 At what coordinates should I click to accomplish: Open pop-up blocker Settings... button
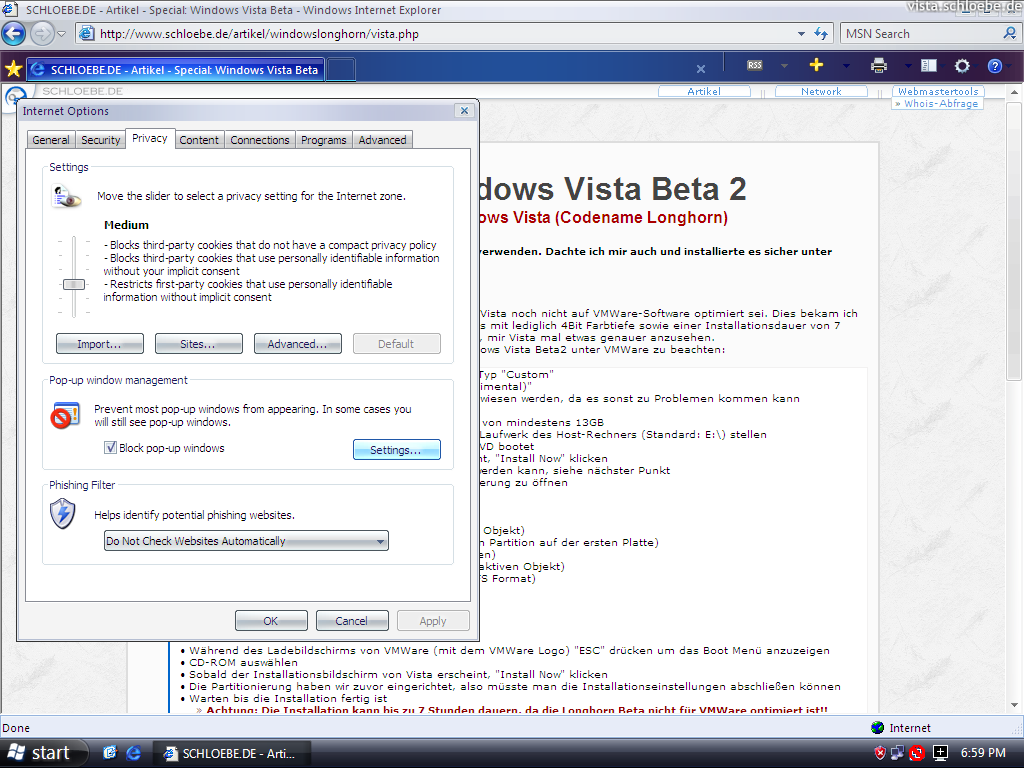(x=396, y=449)
